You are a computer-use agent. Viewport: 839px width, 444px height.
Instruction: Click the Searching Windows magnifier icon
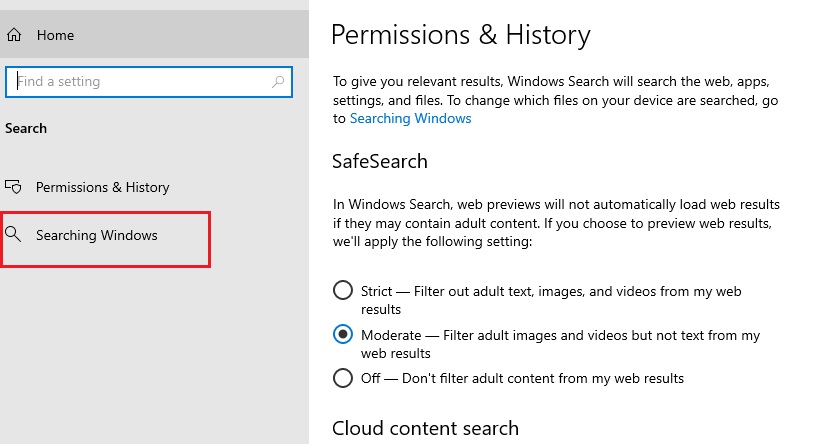pos(13,234)
